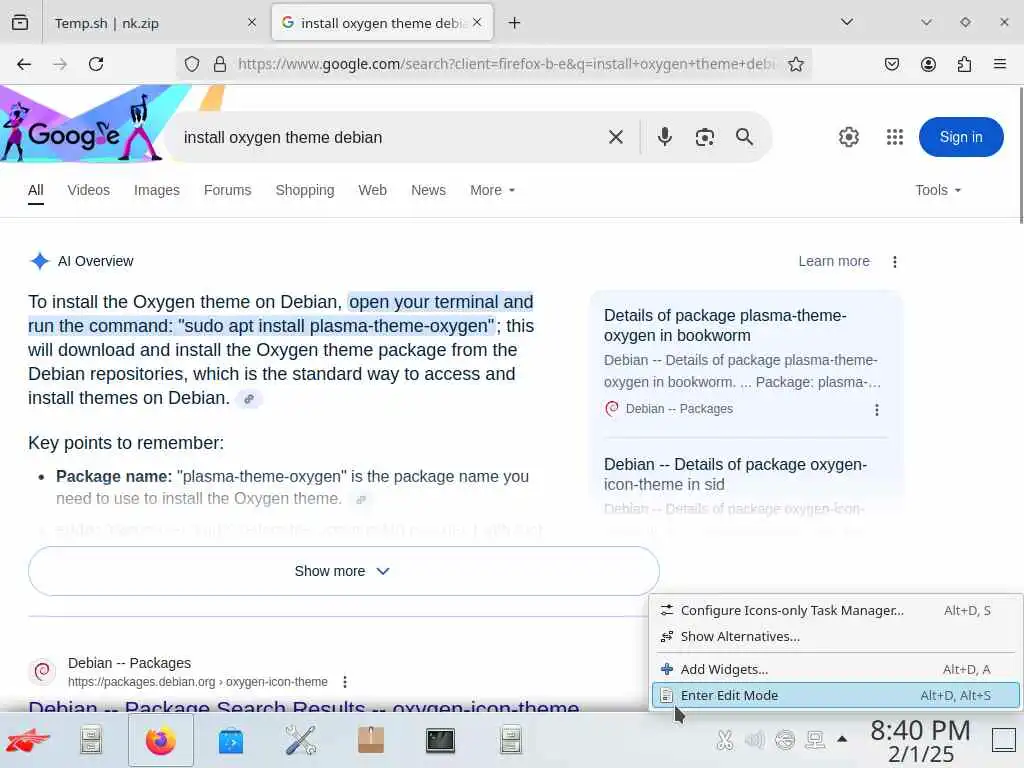
Task: Open more options beside packages.debian.org result
Action: coord(345,682)
